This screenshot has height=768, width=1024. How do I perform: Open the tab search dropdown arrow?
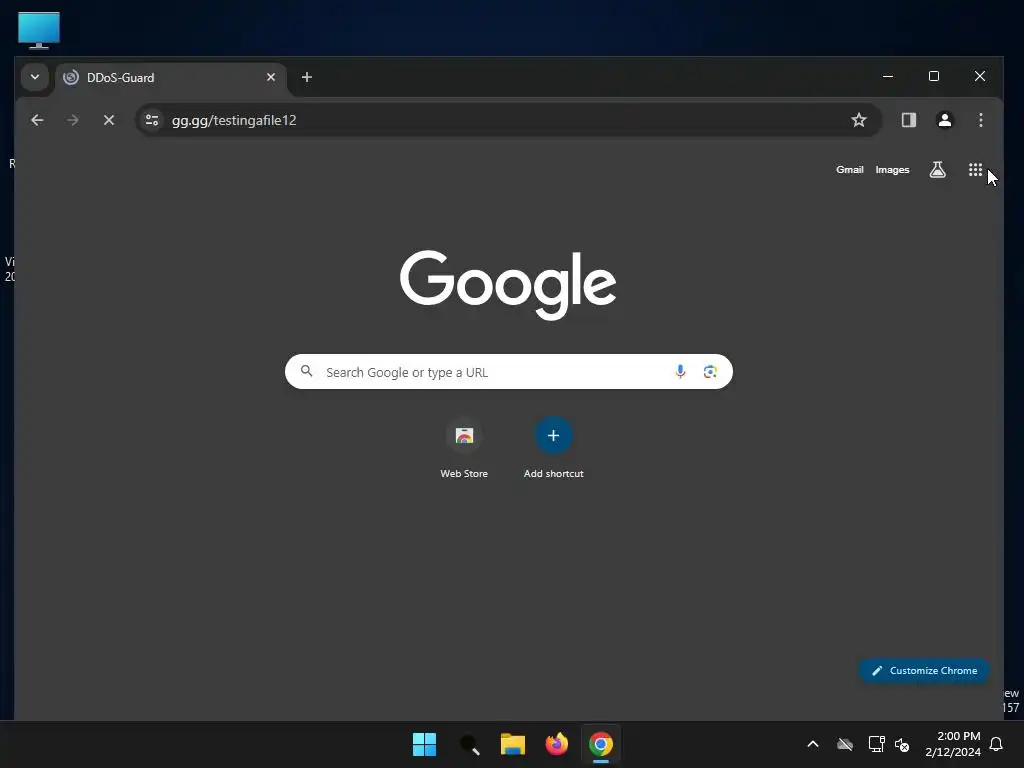pos(35,77)
